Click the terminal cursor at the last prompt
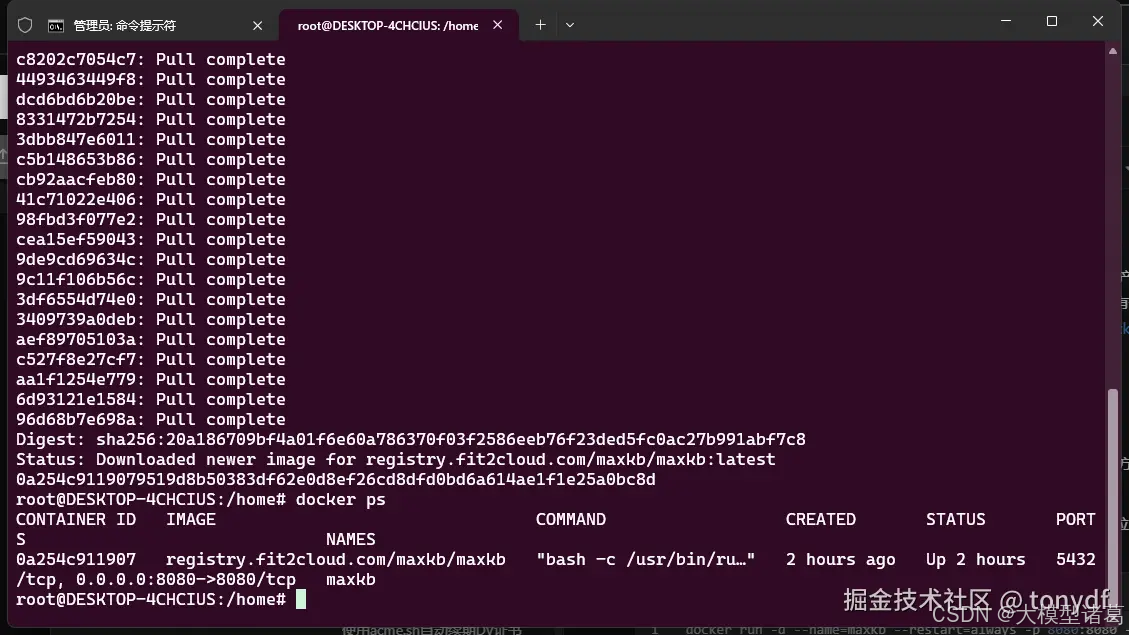The image size is (1129, 635). pyautogui.click(x=301, y=599)
